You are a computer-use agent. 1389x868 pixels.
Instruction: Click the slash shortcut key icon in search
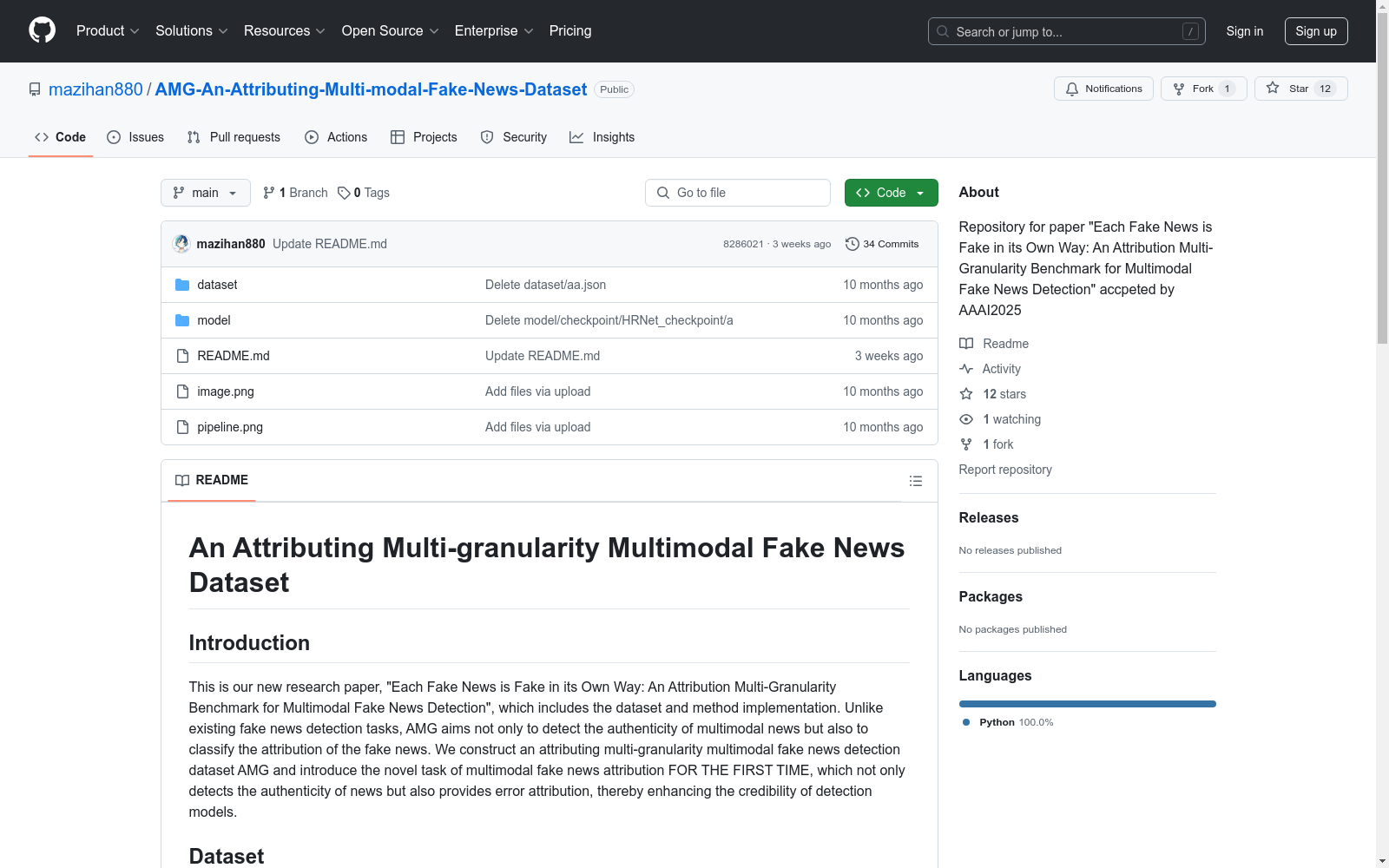(1190, 31)
